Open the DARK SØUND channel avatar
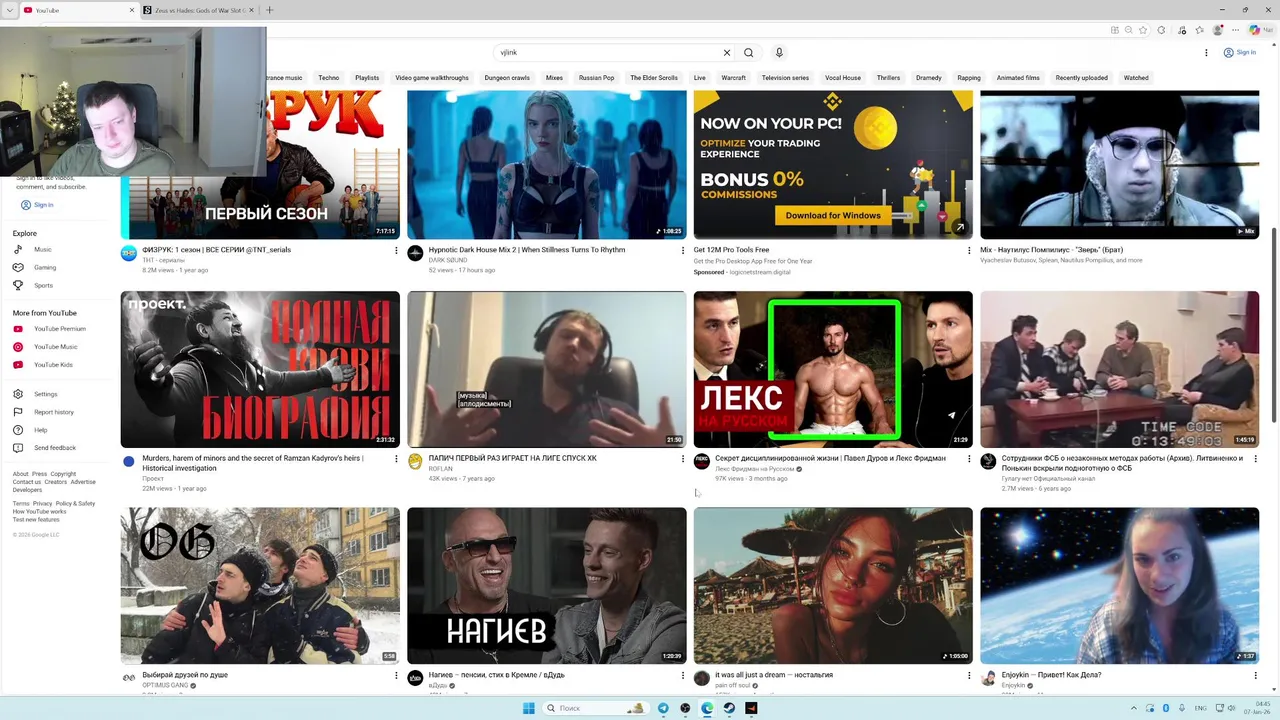The image size is (1280, 720). [x=415, y=253]
